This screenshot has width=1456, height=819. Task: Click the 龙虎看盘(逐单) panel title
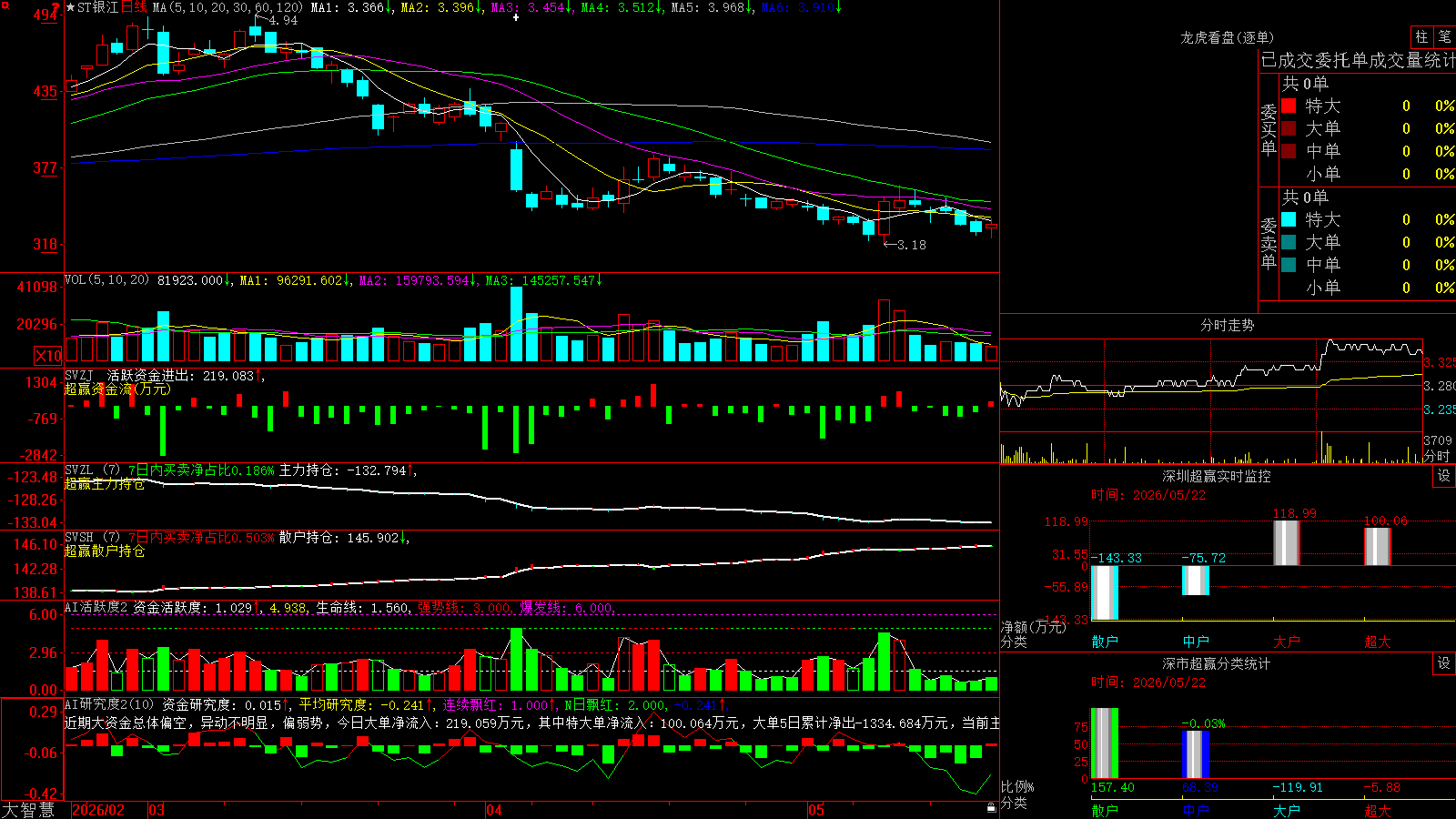(x=1227, y=37)
